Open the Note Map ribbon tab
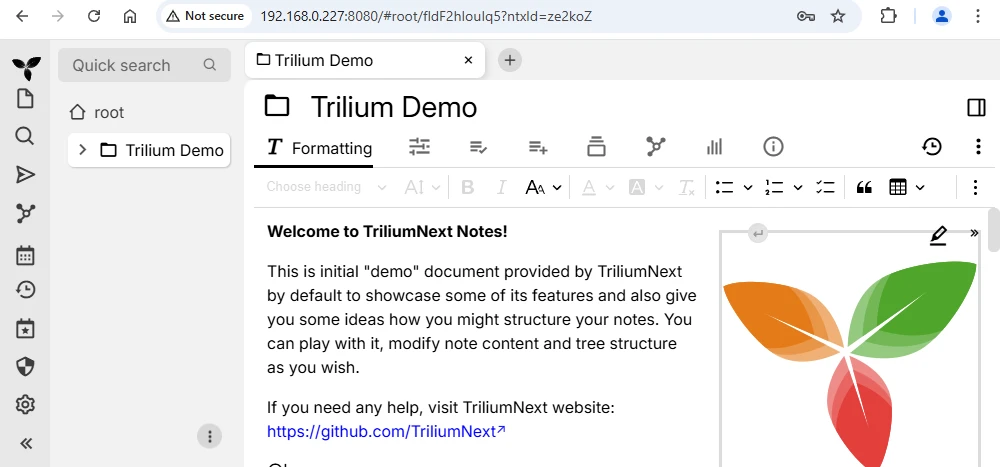This screenshot has width=1000, height=467. (x=656, y=147)
